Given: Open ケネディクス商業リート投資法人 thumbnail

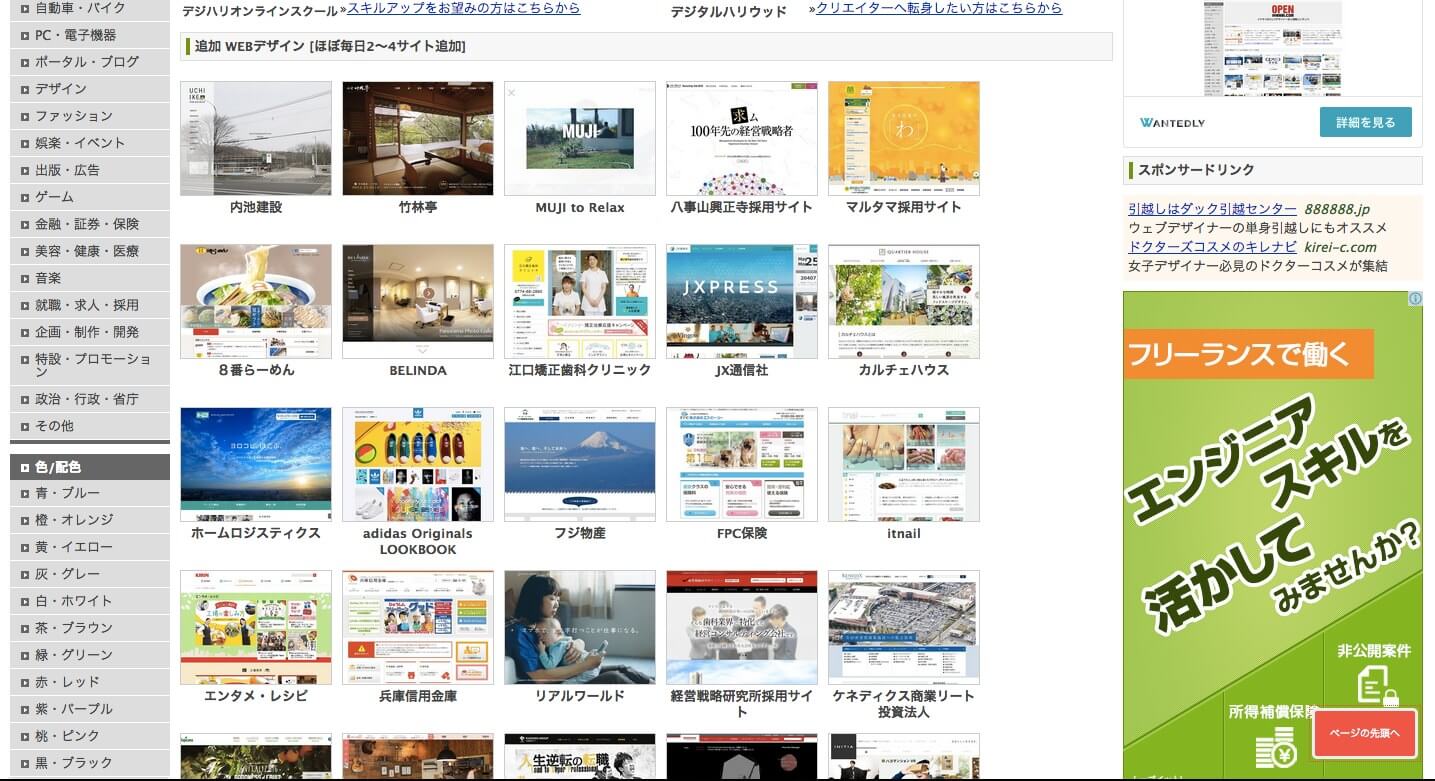Looking at the screenshot, I should [904, 628].
